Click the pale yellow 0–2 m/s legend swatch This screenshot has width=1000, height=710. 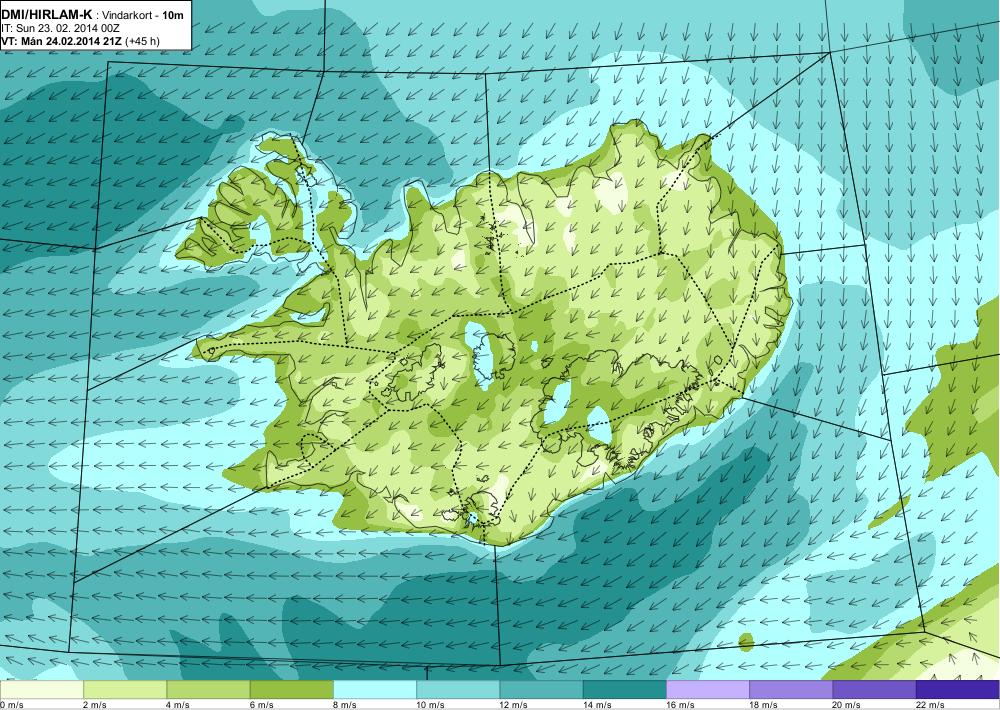[x=42, y=690]
